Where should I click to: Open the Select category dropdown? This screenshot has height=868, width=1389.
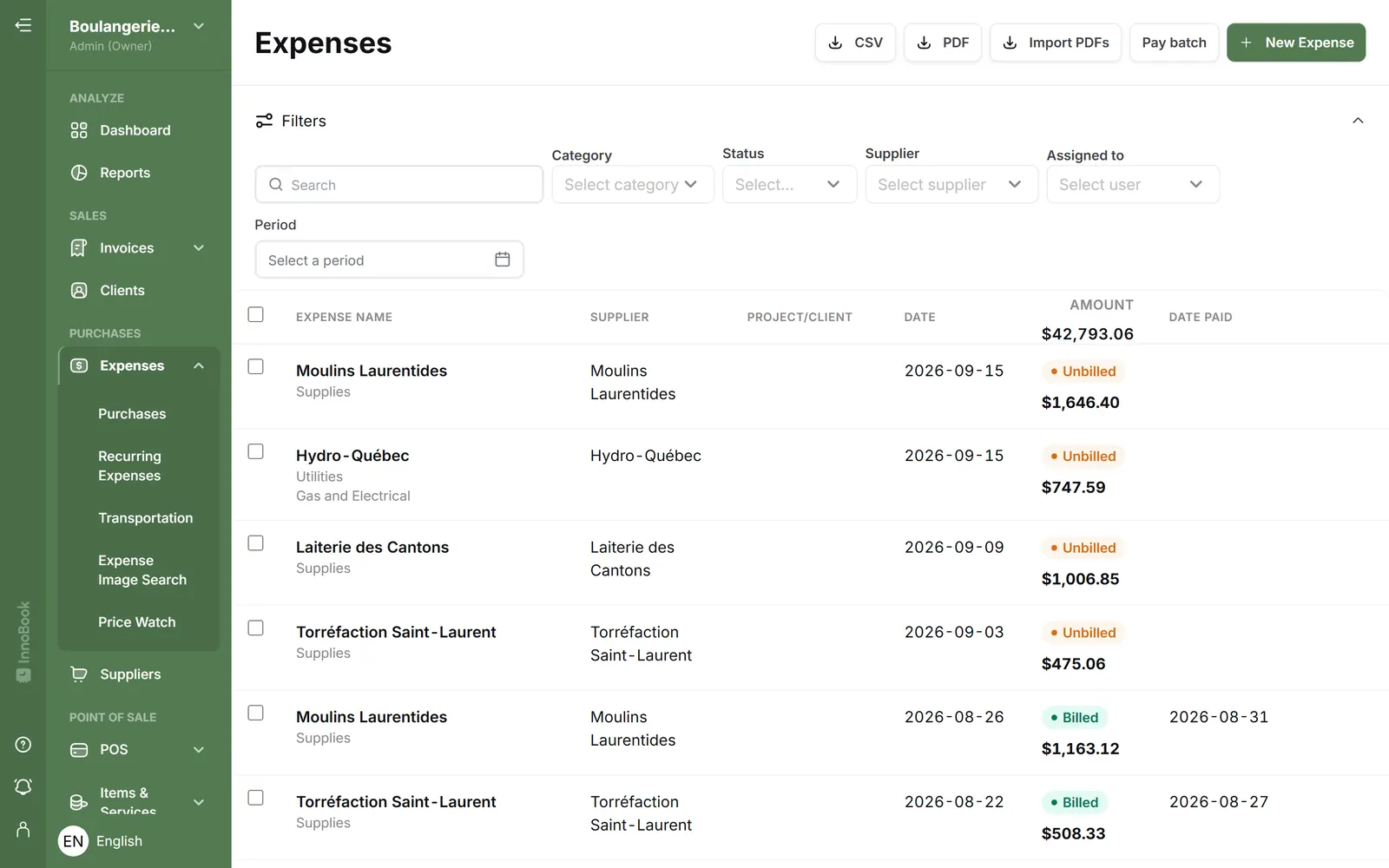point(633,184)
